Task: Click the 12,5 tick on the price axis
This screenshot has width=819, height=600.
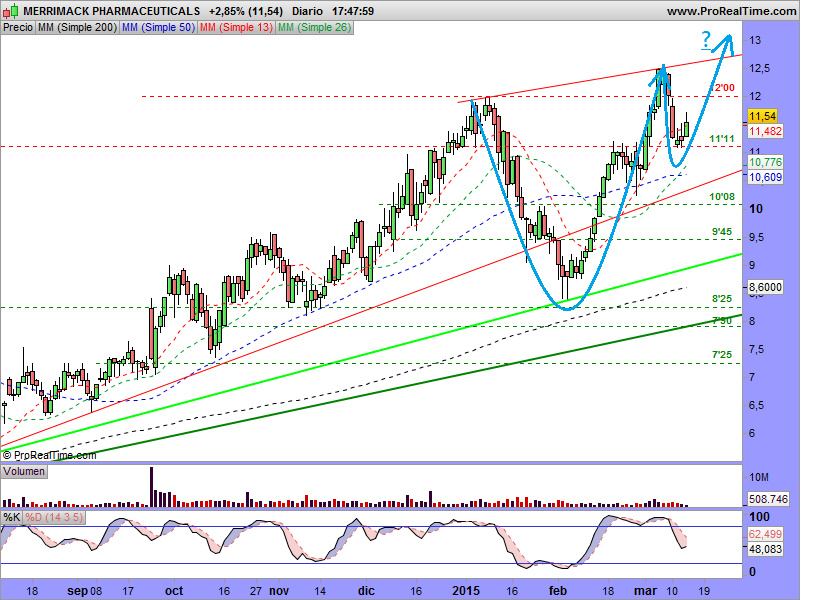Action: coord(759,68)
